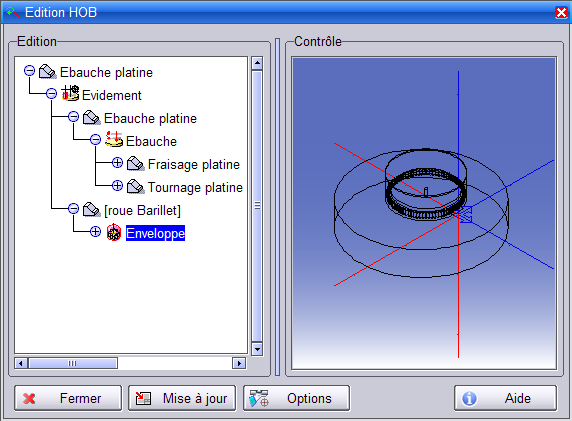Click the [roue Barillet] part icon

pyautogui.click(x=92, y=209)
